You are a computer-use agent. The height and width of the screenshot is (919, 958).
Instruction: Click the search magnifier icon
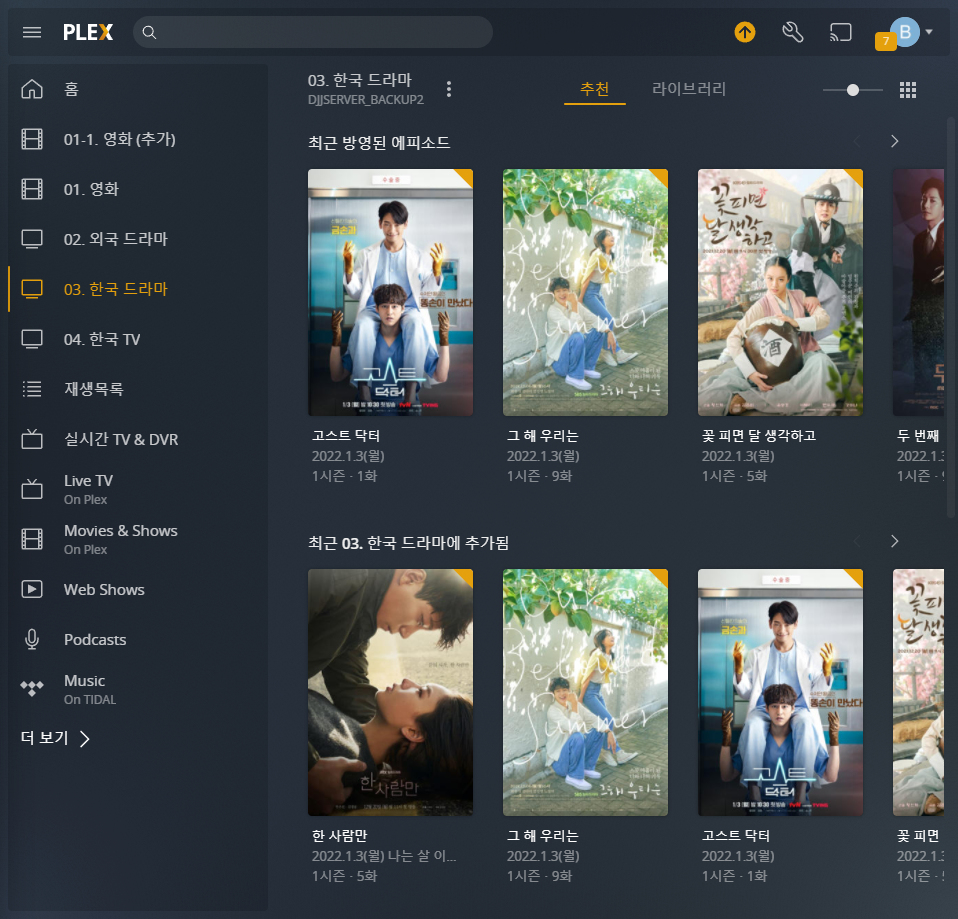149,32
